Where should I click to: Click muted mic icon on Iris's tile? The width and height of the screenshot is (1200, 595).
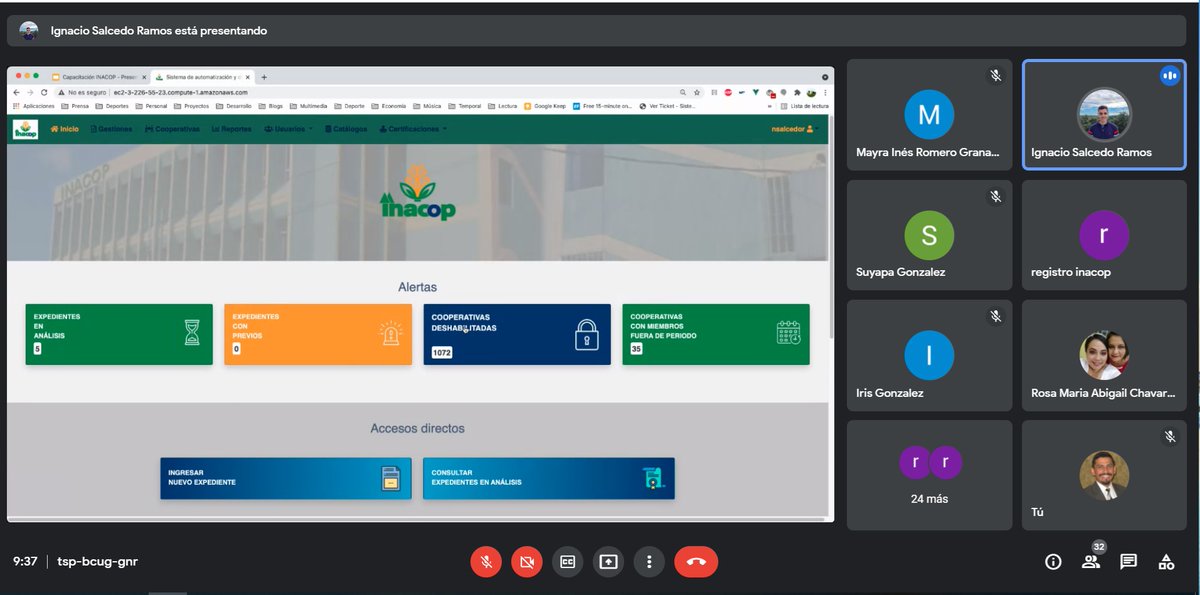coord(995,316)
